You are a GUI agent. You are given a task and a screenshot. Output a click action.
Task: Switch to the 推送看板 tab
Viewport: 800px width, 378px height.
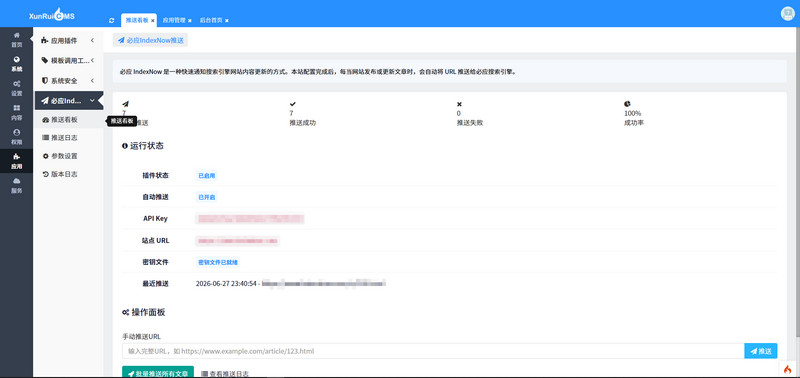pyautogui.click(x=137, y=20)
